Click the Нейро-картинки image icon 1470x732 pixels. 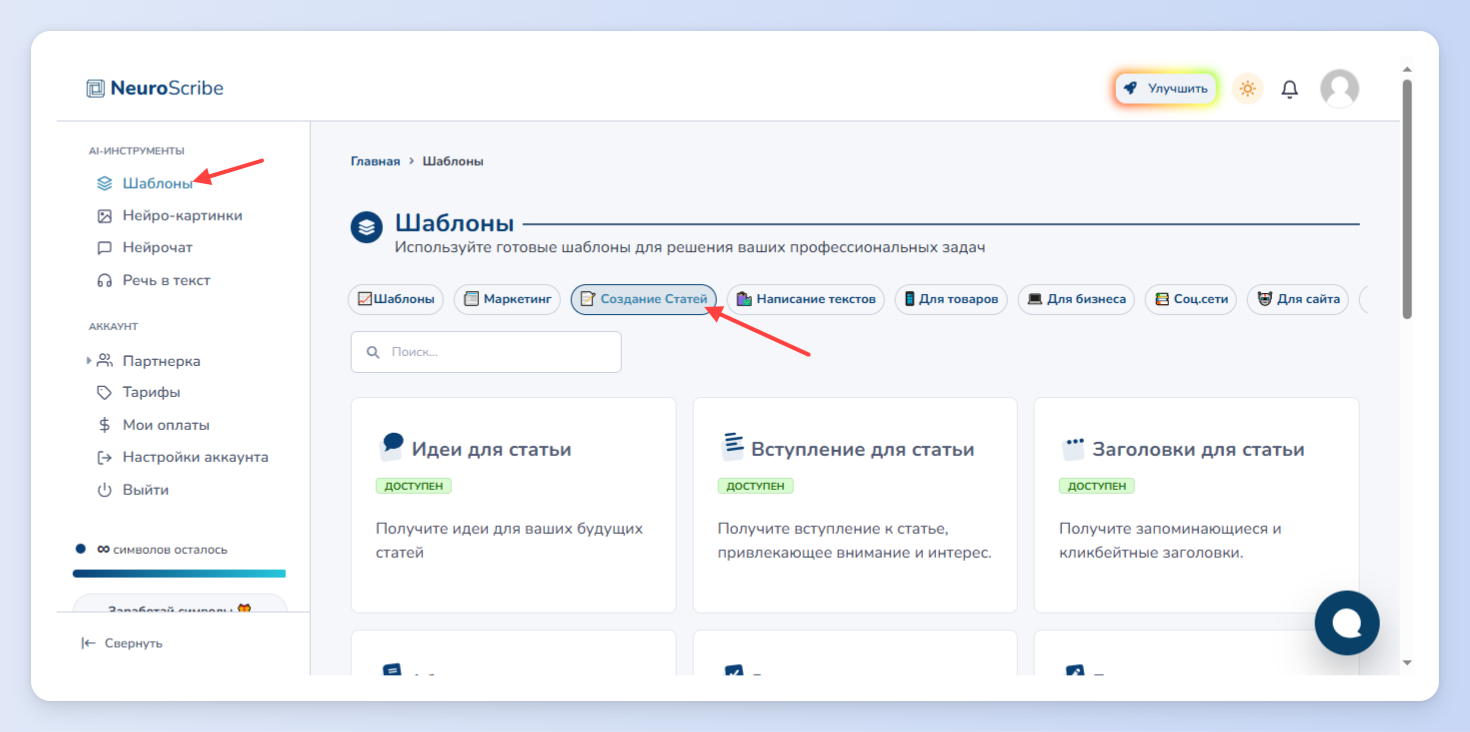(104, 216)
